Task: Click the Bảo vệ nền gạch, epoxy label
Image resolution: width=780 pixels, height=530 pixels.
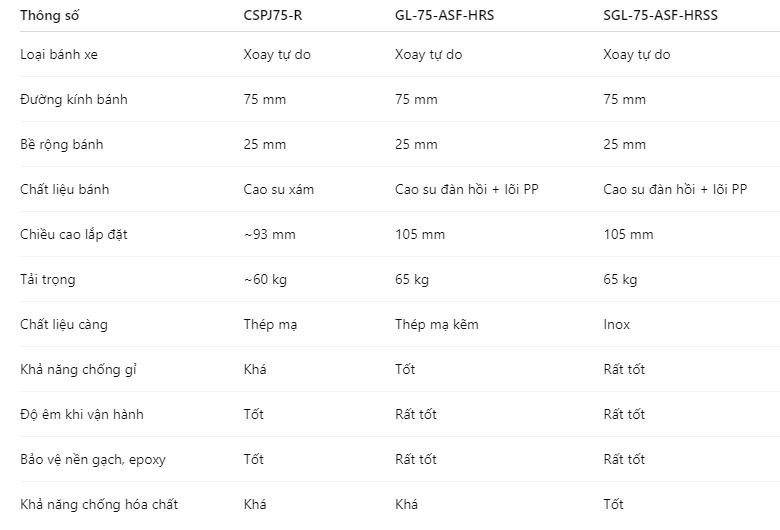Action: click(93, 459)
